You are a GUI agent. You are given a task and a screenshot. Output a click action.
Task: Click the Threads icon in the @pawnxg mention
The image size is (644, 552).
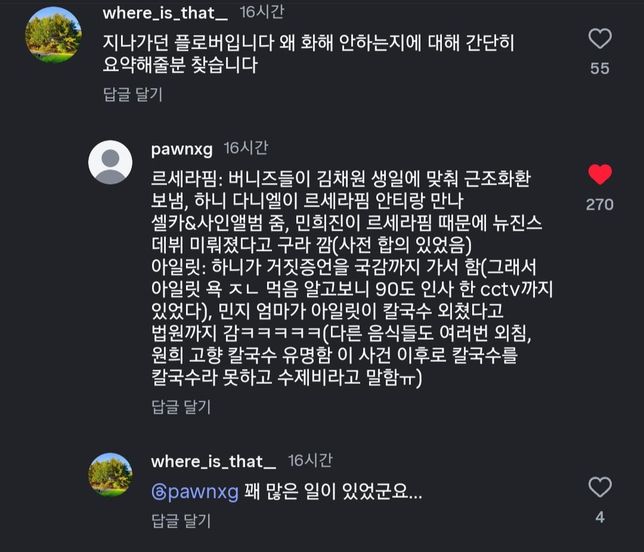pos(158,492)
